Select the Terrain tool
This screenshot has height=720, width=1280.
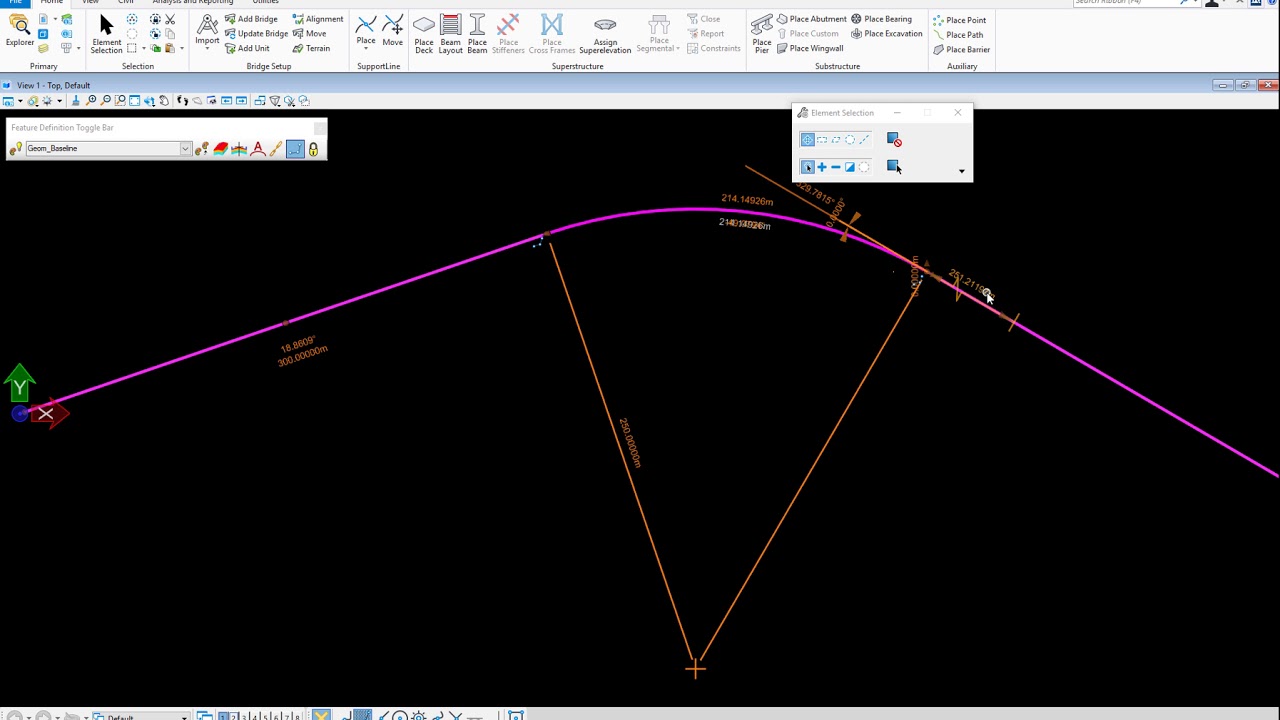(x=311, y=48)
